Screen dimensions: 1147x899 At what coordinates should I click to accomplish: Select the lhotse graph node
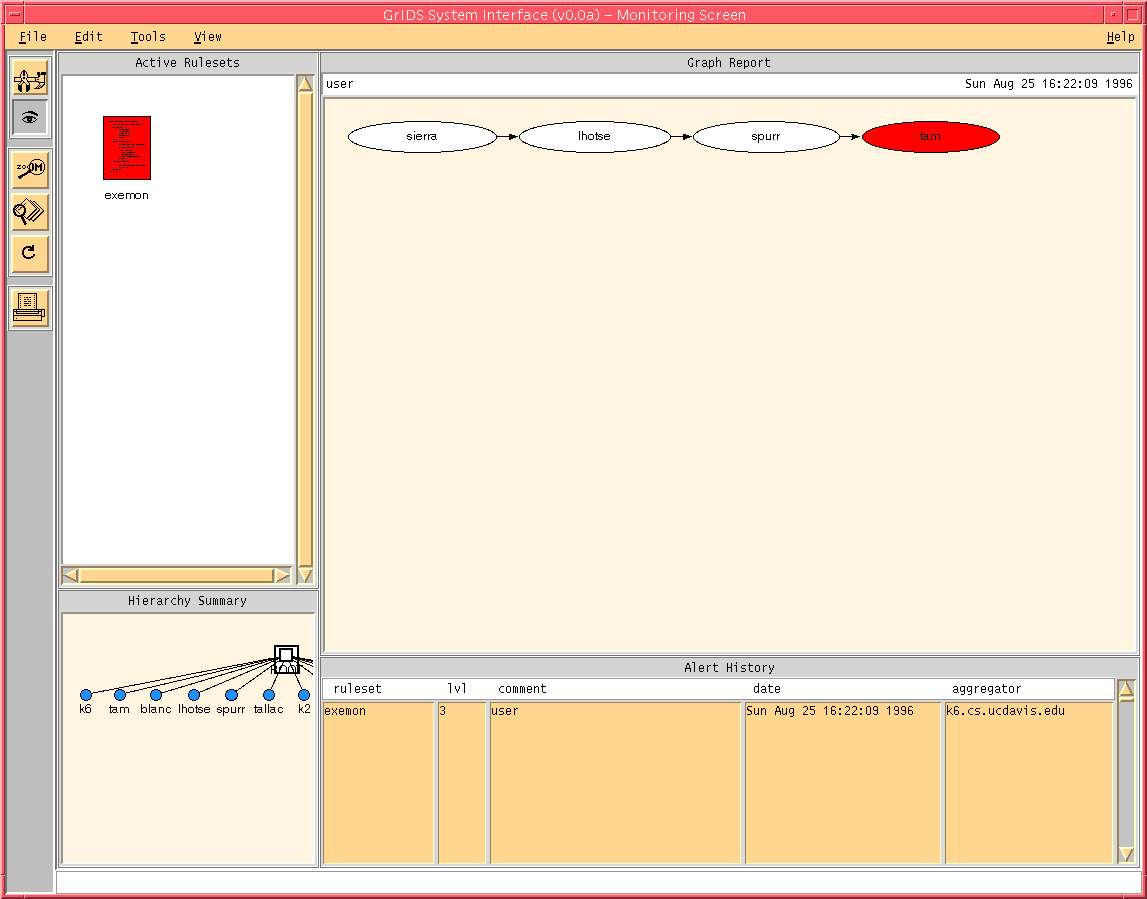(x=594, y=137)
